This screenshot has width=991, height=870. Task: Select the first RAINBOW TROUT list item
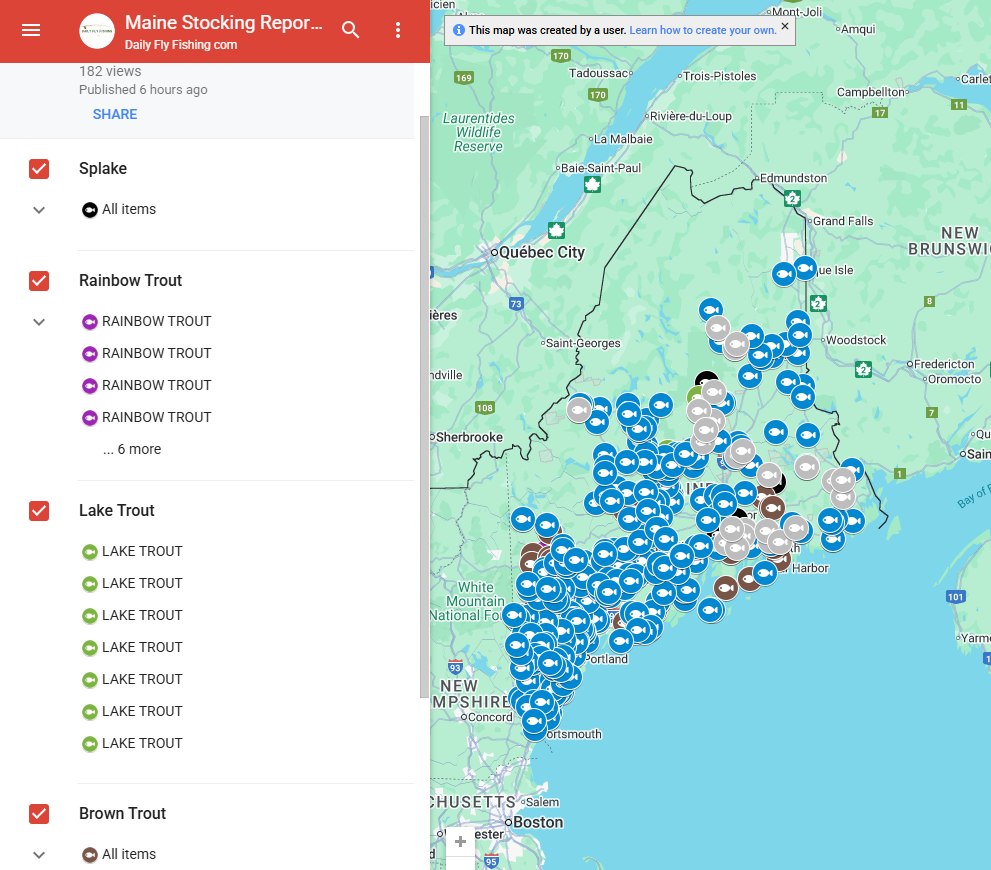coord(147,321)
